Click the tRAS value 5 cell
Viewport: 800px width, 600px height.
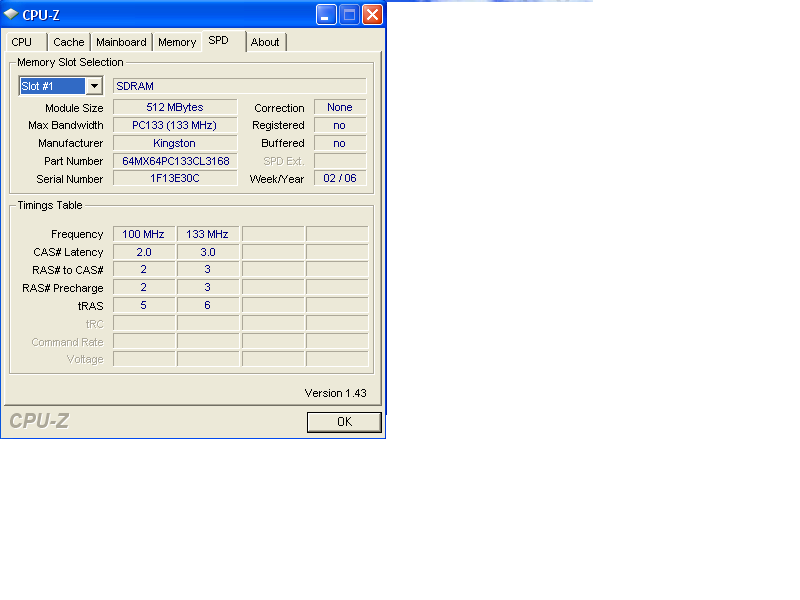144,305
